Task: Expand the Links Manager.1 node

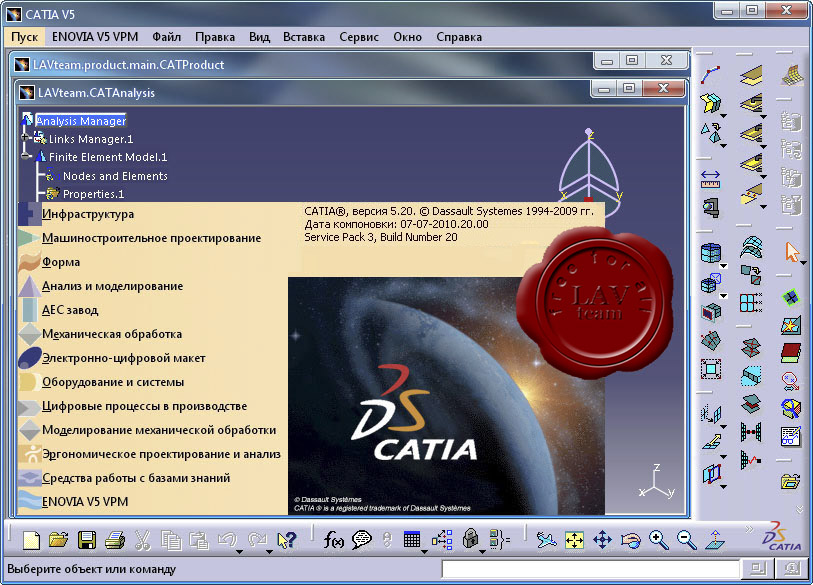Action: click(x=24, y=137)
